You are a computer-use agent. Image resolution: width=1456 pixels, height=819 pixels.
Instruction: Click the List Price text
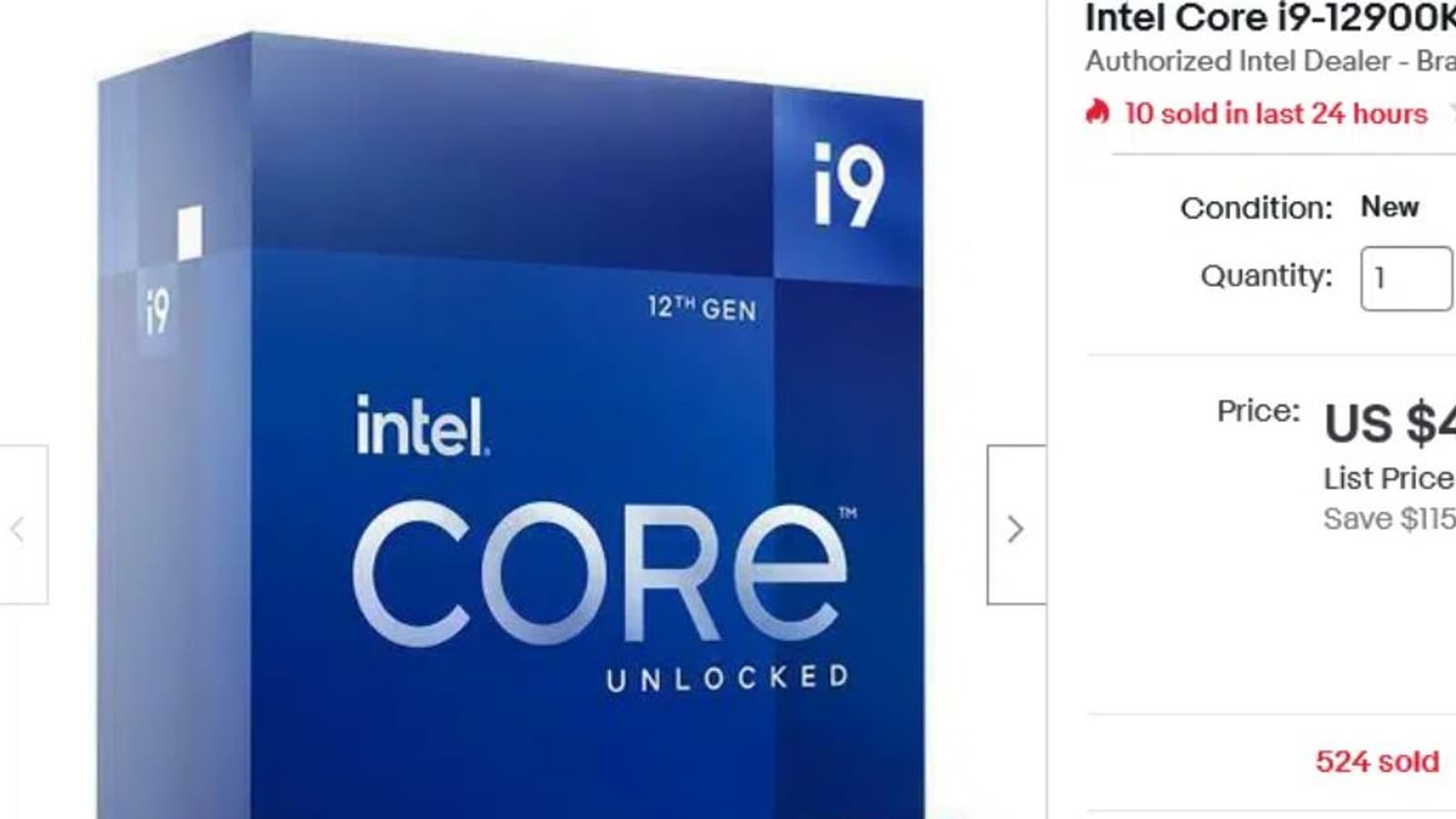[1389, 478]
